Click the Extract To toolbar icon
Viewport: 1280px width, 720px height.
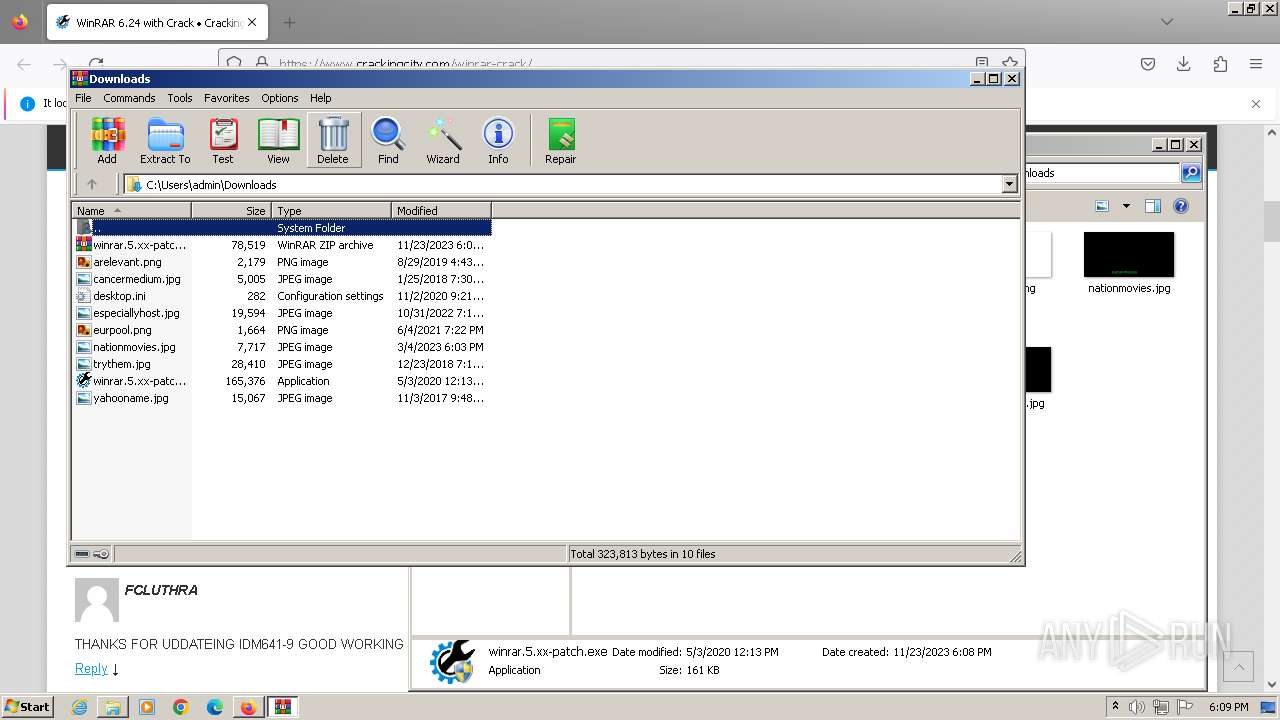pyautogui.click(x=165, y=140)
